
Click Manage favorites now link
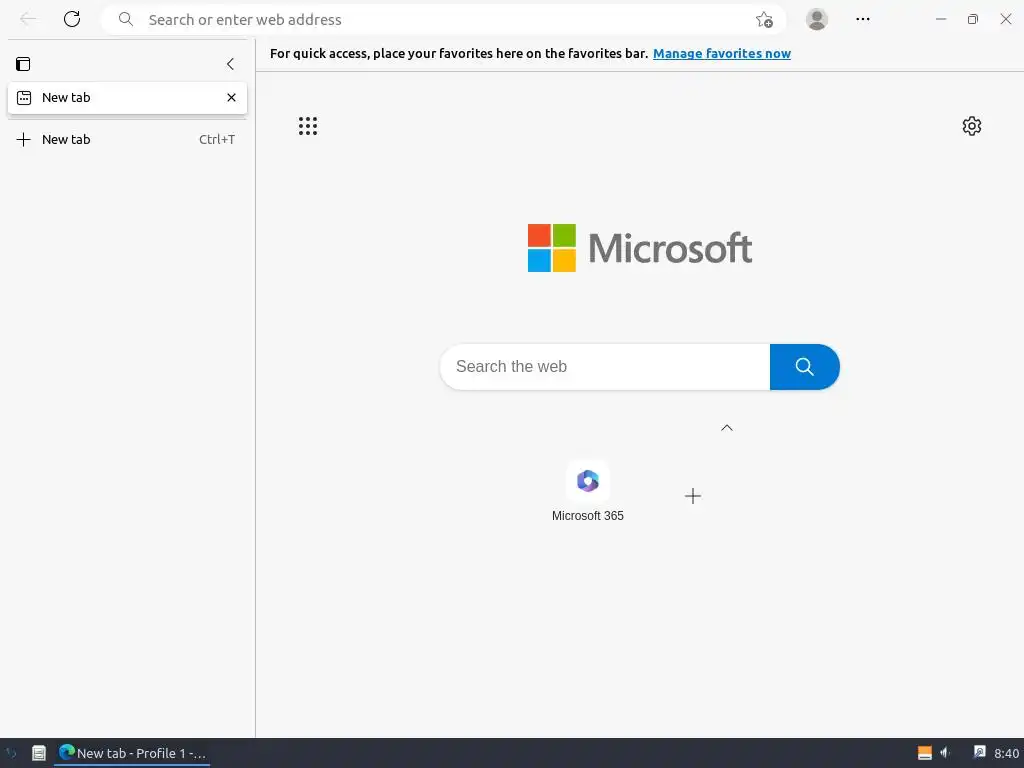click(722, 54)
